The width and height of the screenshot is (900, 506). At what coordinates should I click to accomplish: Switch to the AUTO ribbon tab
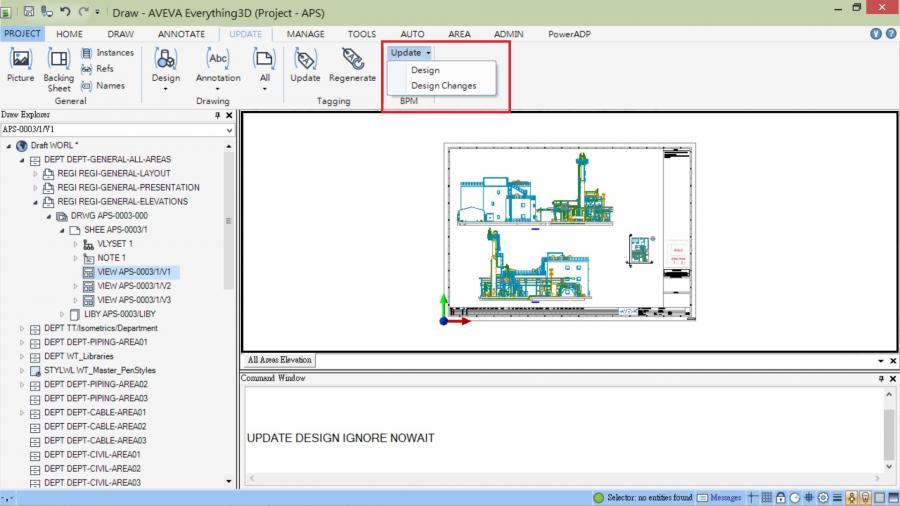412,34
